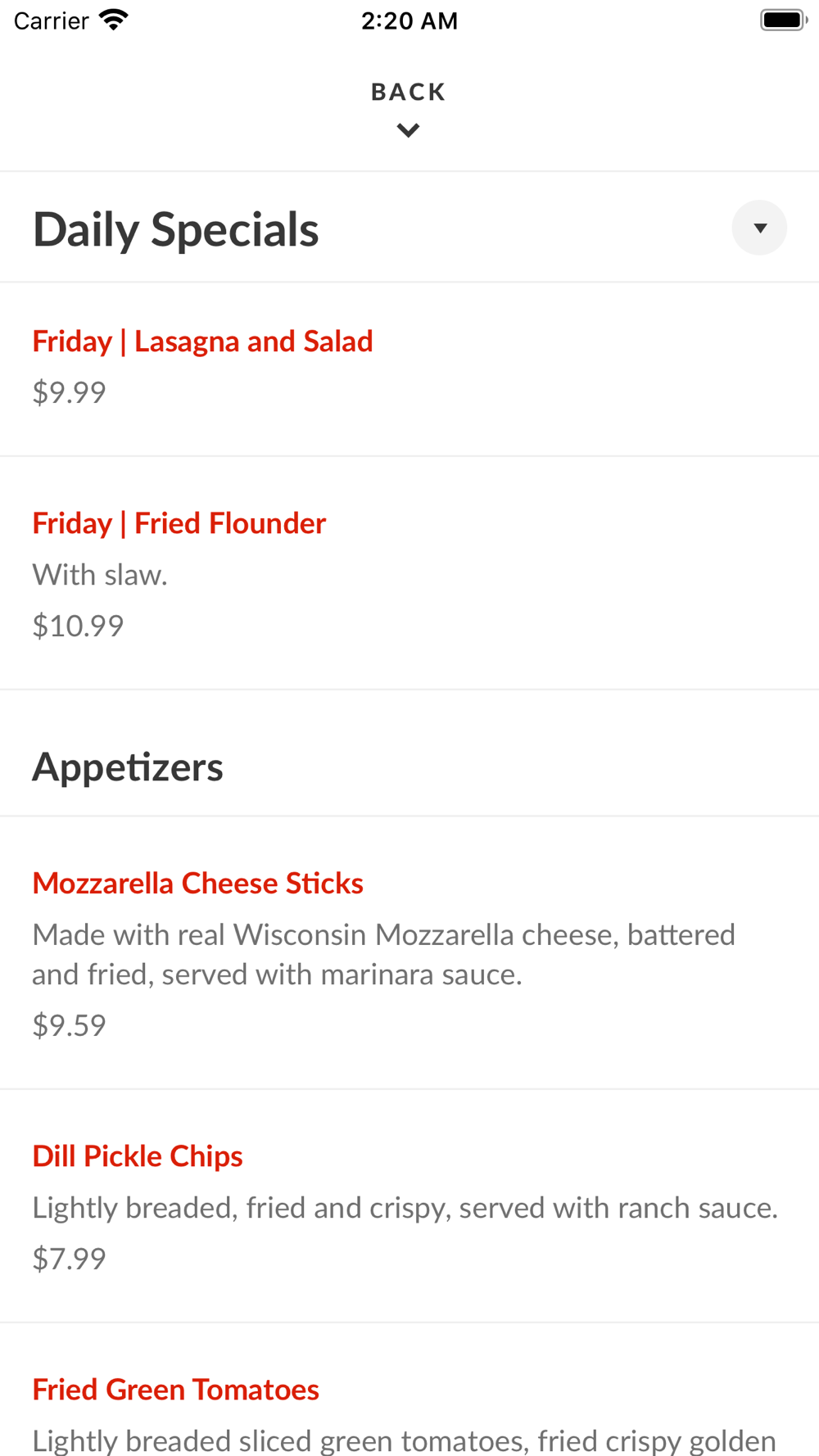Tap the $7.99 pickle chips price

(69, 1259)
